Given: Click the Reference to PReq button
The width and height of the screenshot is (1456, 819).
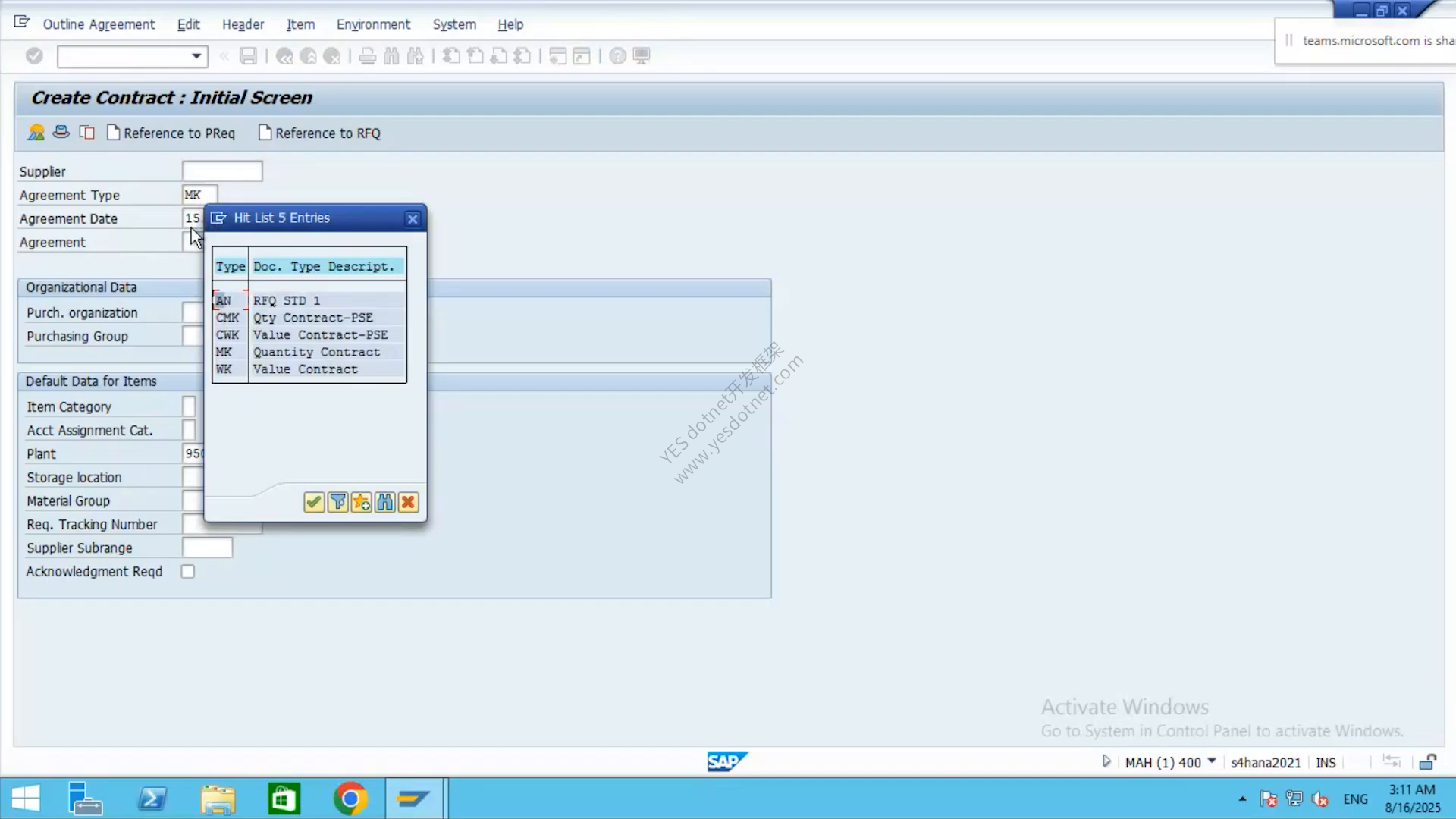Looking at the screenshot, I should (171, 133).
